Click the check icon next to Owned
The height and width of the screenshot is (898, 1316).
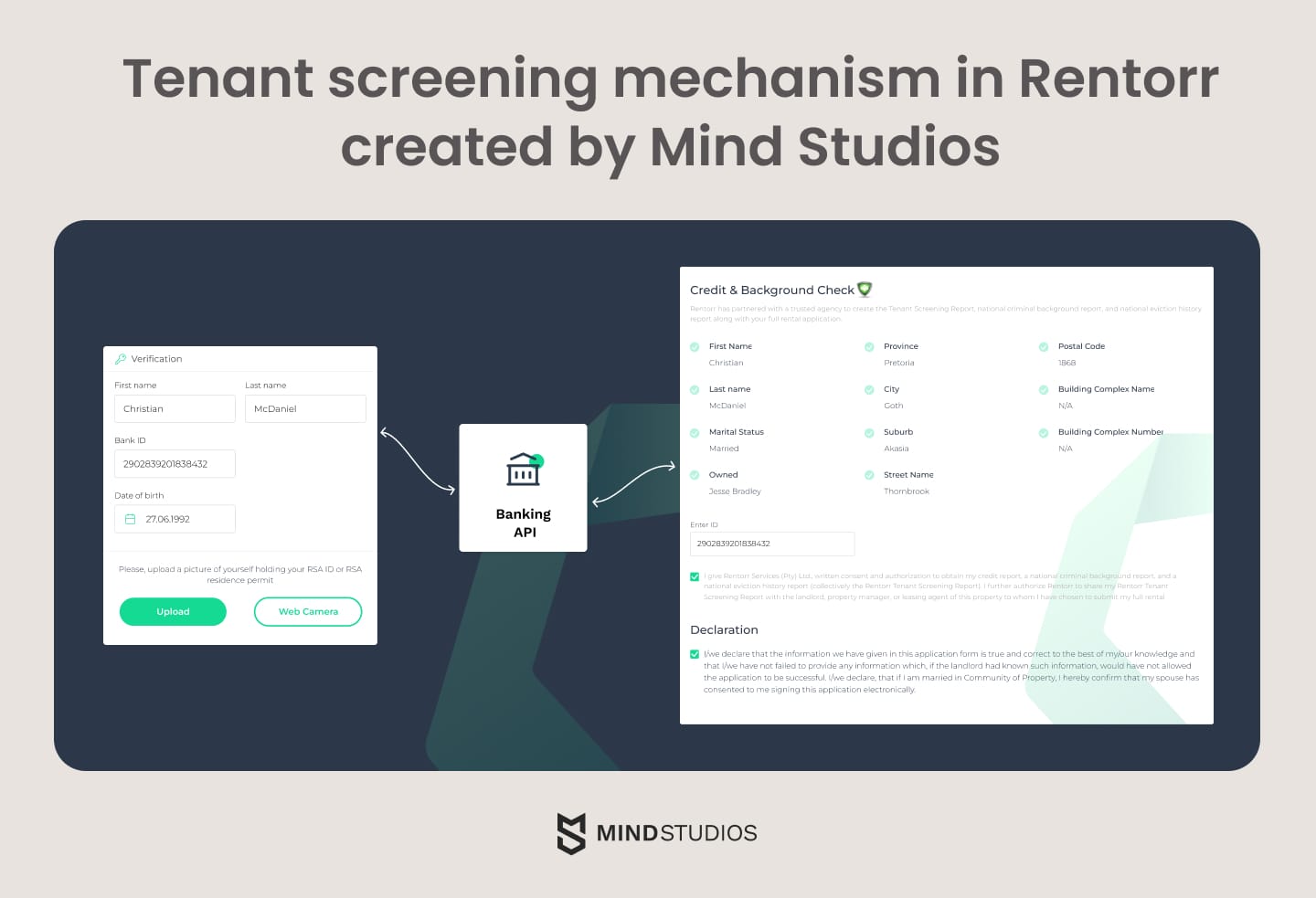click(695, 475)
